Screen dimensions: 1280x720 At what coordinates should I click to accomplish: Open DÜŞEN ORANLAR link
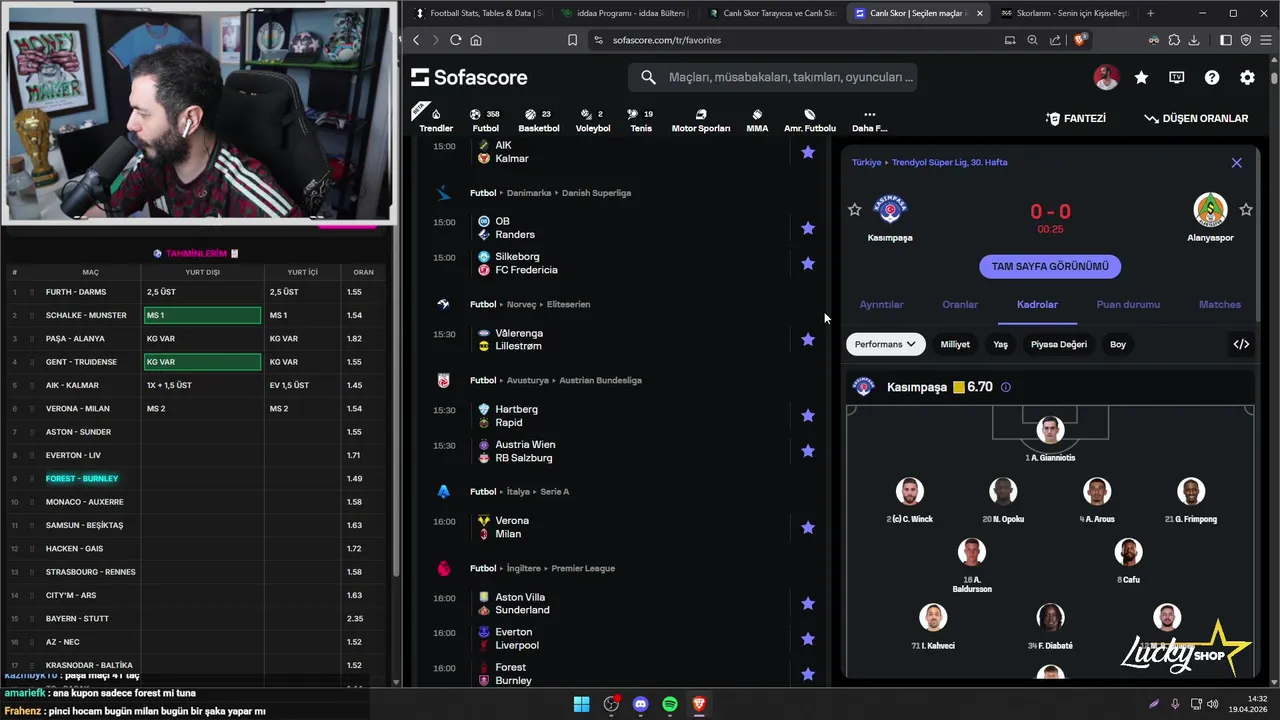point(1196,118)
